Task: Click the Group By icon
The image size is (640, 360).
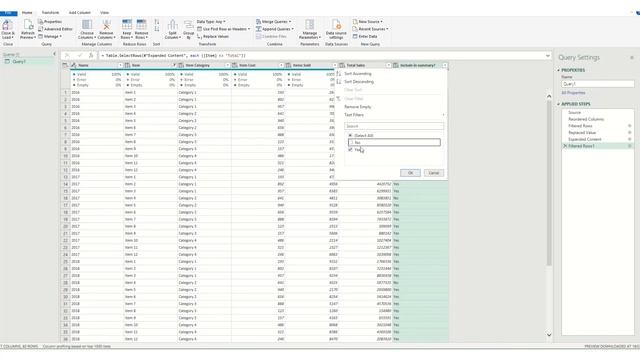Action: [189, 25]
